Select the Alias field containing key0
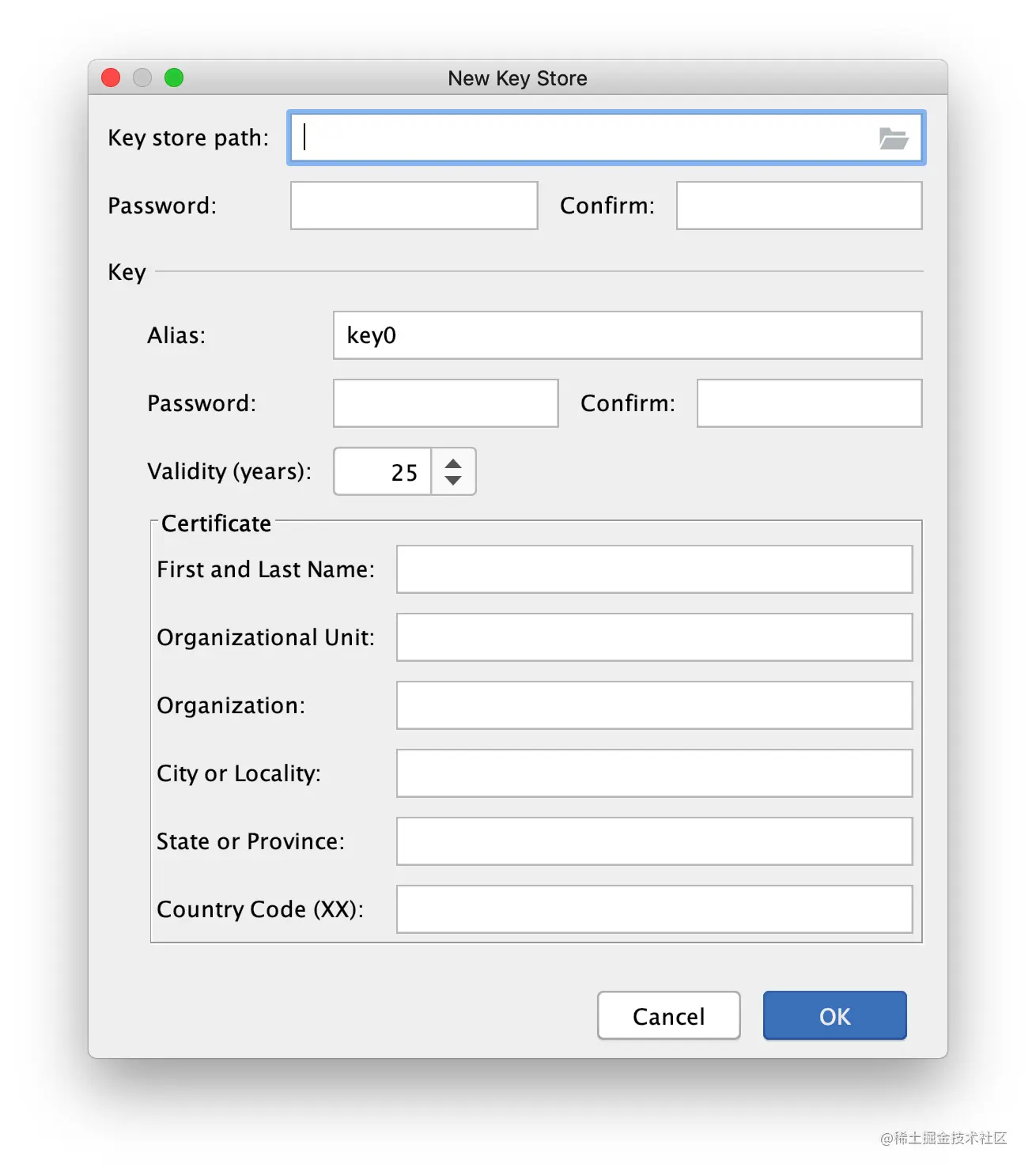1036x1175 pixels. [x=627, y=335]
